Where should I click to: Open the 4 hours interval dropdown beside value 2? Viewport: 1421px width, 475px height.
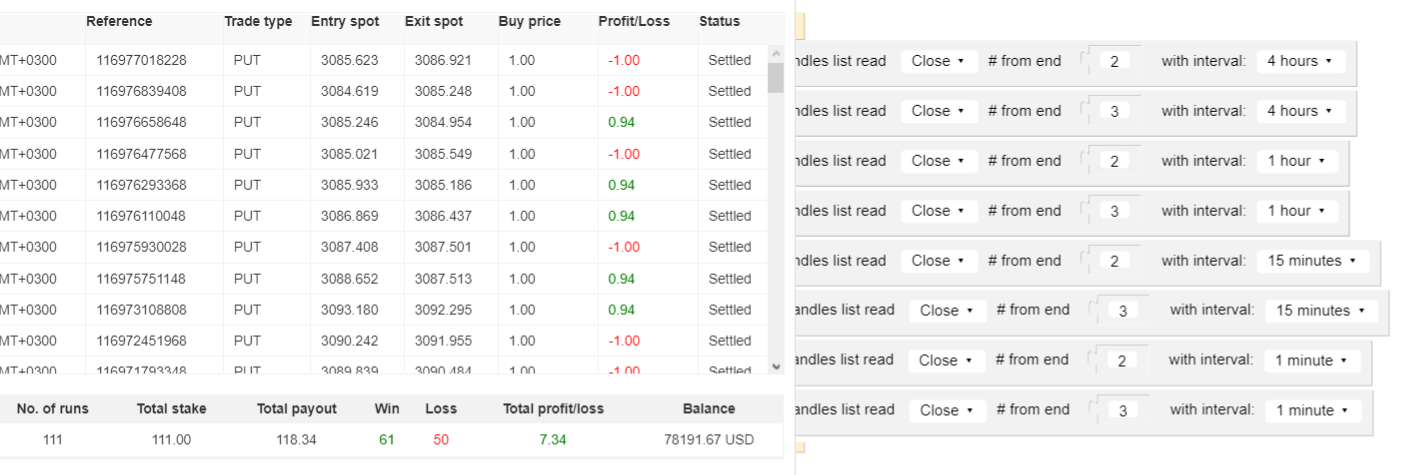click(x=1300, y=61)
